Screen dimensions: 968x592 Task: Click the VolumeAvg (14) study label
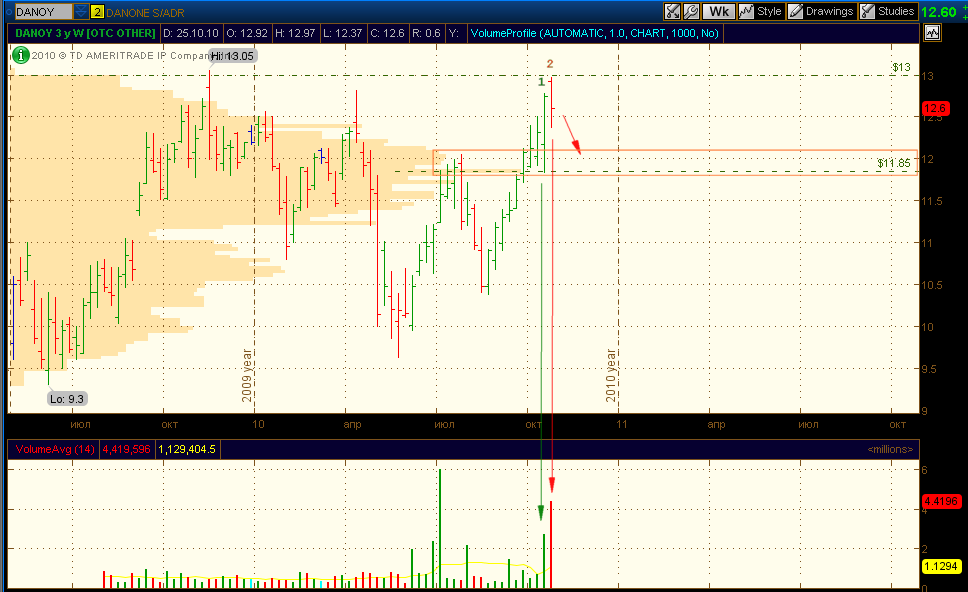54,449
